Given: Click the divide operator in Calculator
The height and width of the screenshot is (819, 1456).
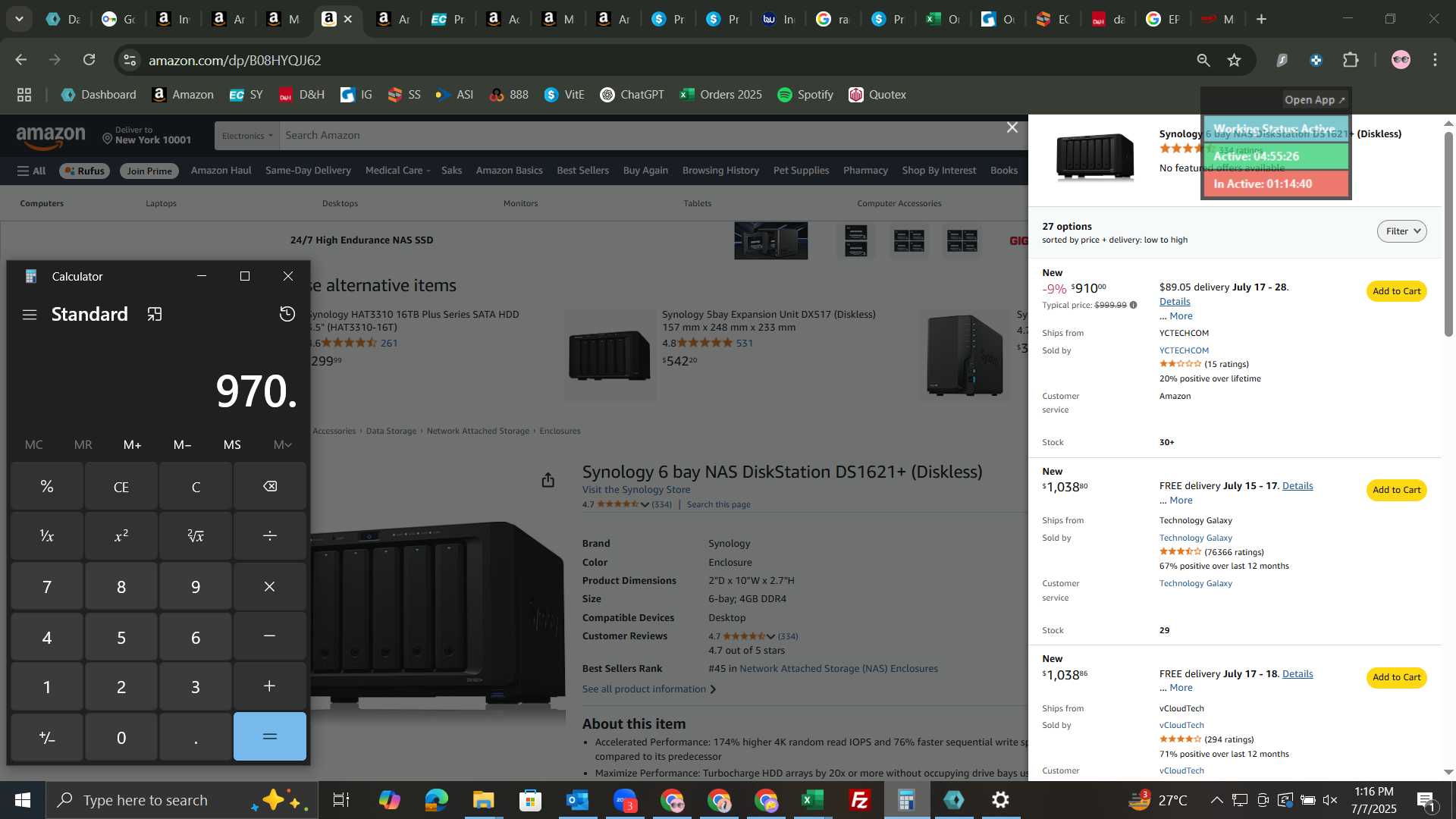Looking at the screenshot, I should coord(270,536).
